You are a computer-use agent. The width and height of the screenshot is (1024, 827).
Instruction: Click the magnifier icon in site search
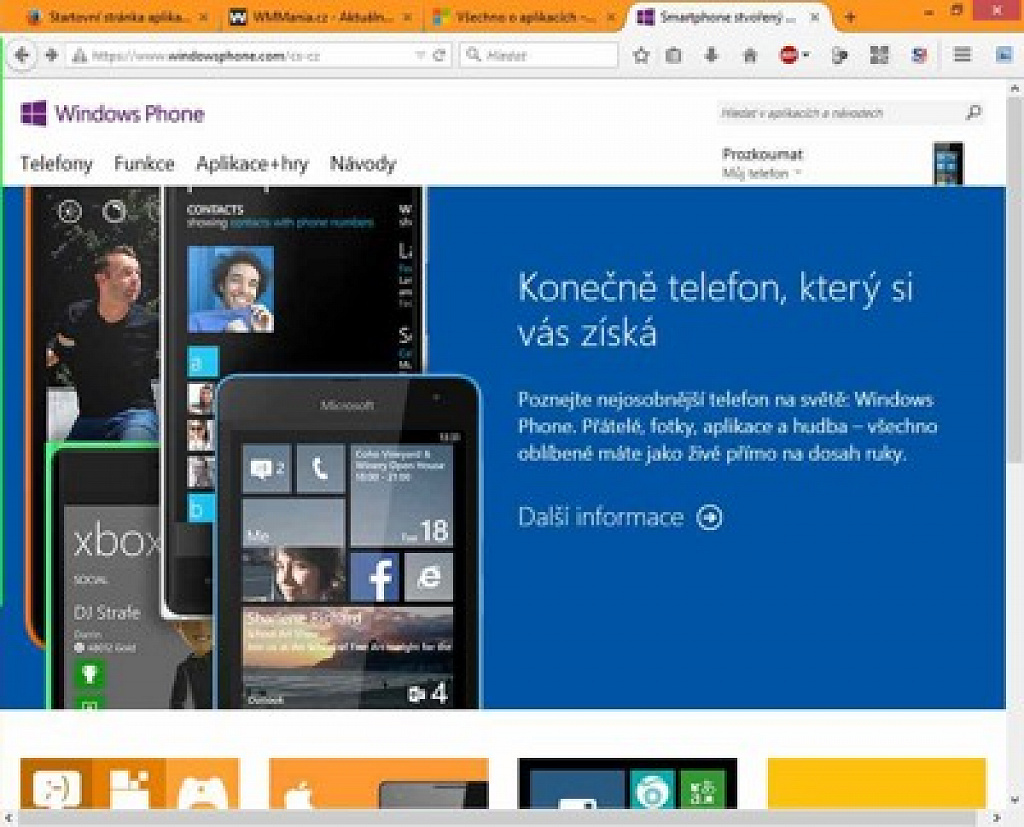click(973, 113)
